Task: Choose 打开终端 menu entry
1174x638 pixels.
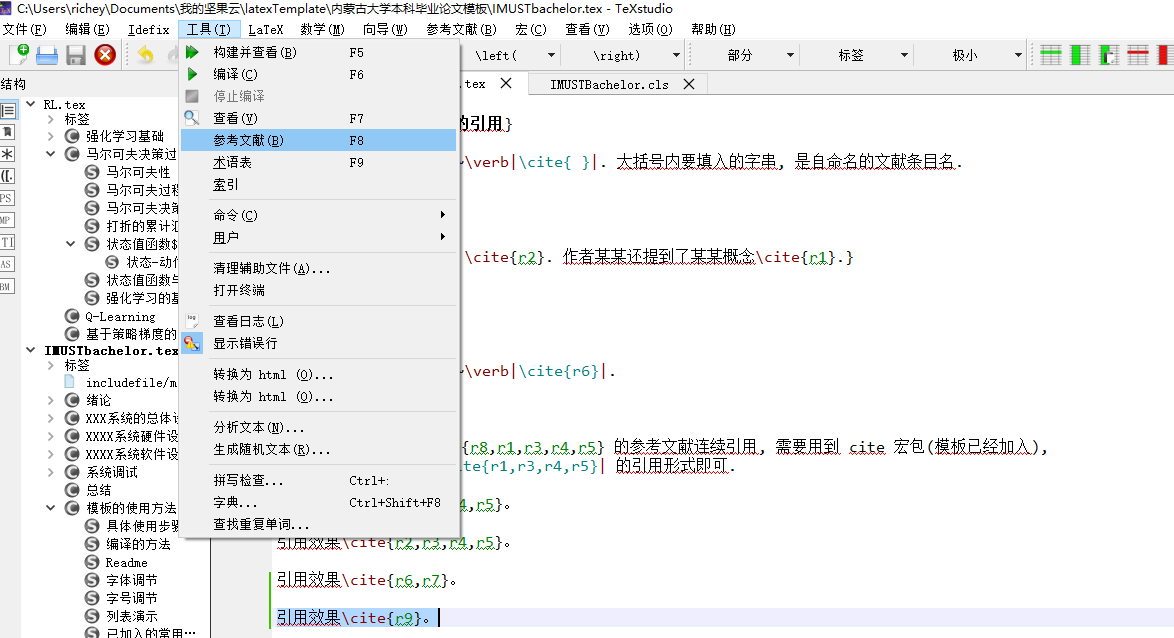Action: click(318, 290)
